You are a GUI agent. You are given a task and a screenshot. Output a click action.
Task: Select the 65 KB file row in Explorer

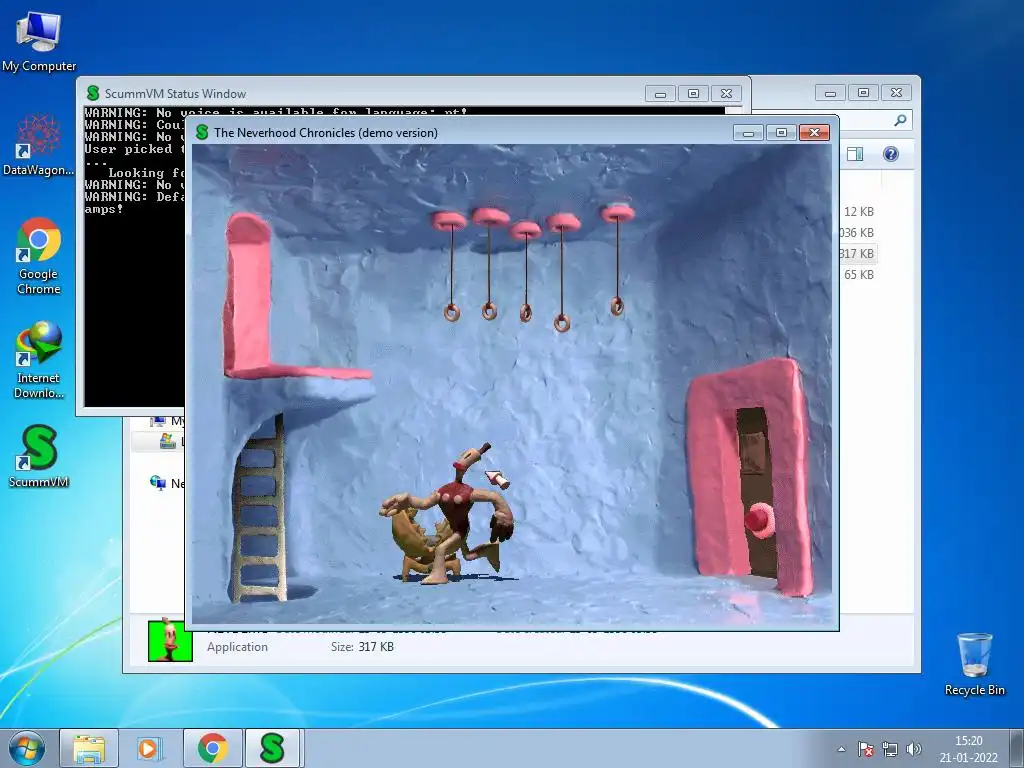tap(857, 274)
